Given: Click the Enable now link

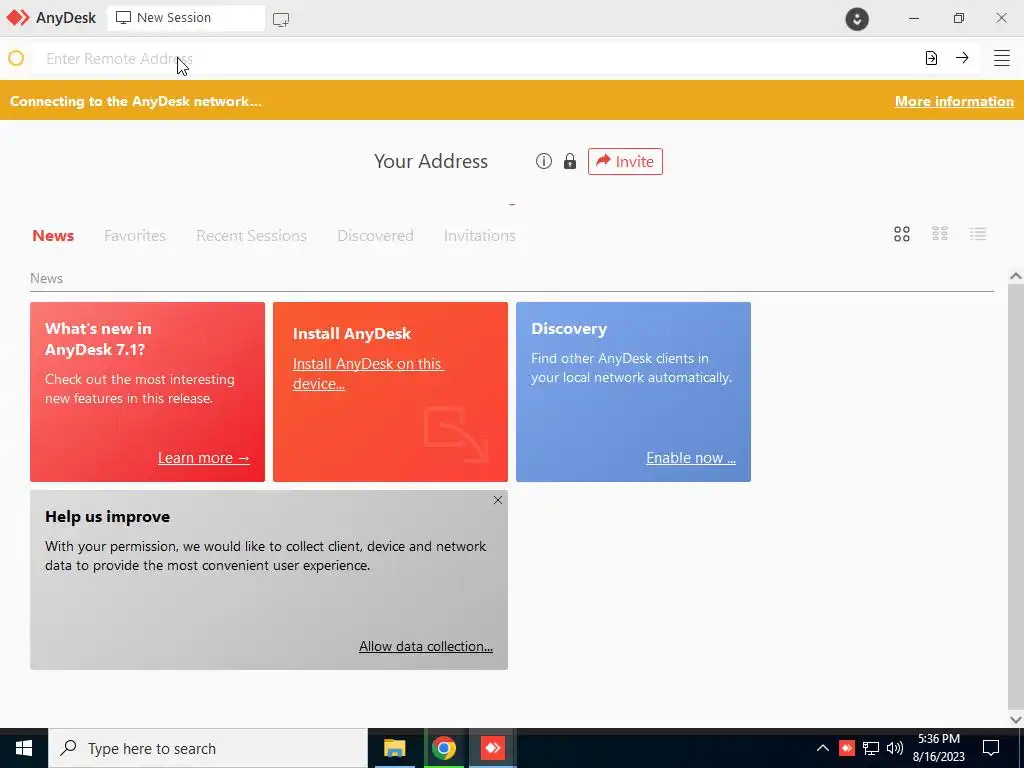Looking at the screenshot, I should (691, 458).
